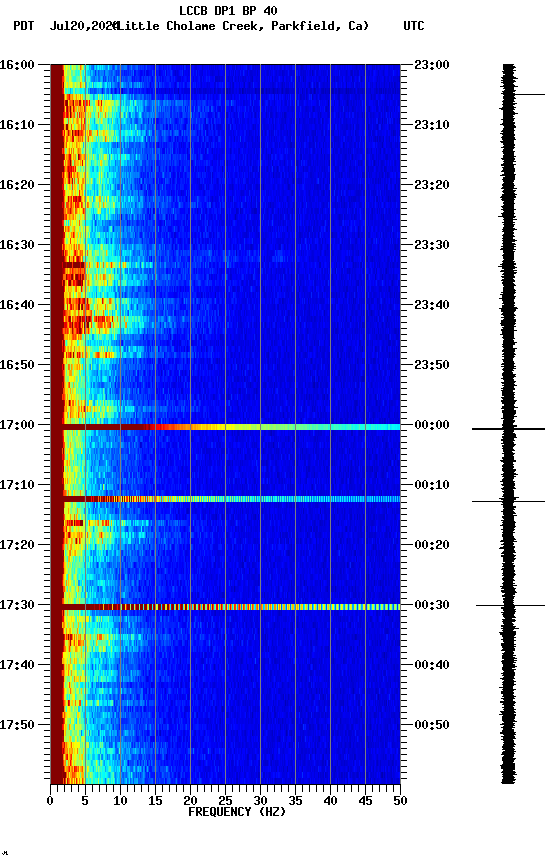Screen dimensions: 552x864
Task: Click the 35 Hz frequency axis label
Action: [x=295, y=801]
